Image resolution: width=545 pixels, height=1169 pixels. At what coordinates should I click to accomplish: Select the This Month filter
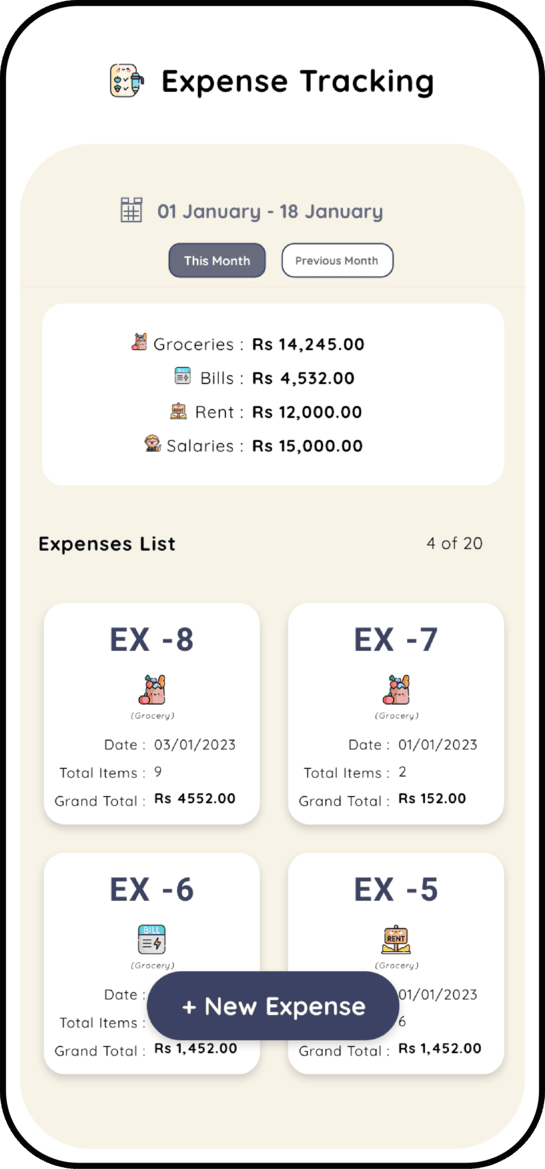pos(217,261)
